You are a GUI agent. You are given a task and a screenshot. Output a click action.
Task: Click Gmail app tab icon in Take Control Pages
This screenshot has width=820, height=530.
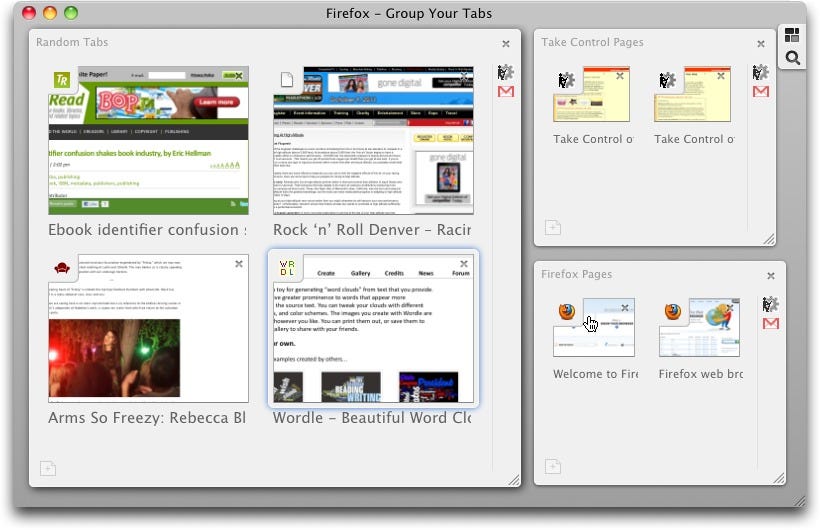tap(761, 92)
